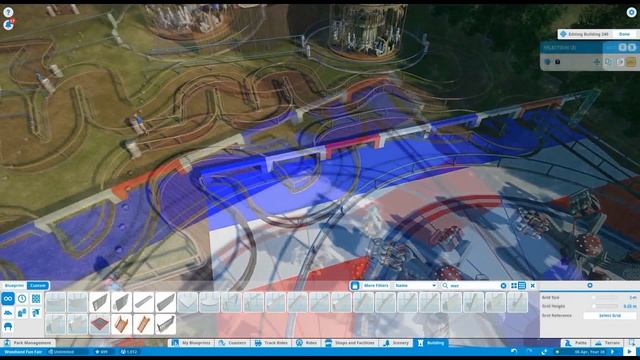
Task: Toggle the building blocks category filter
Action: [22, 313]
